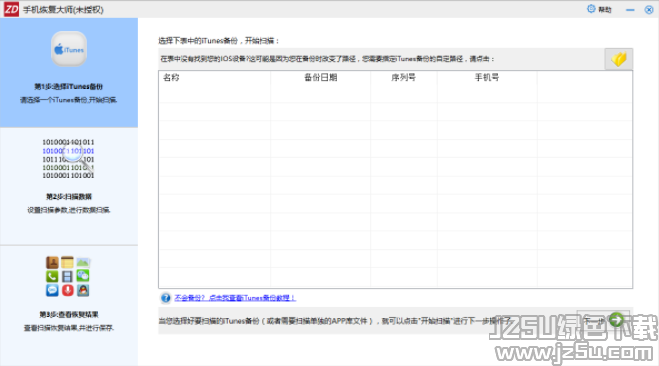Click the blue messages icon
659x366 pixels.
pyautogui.click(x=52, y=290)
